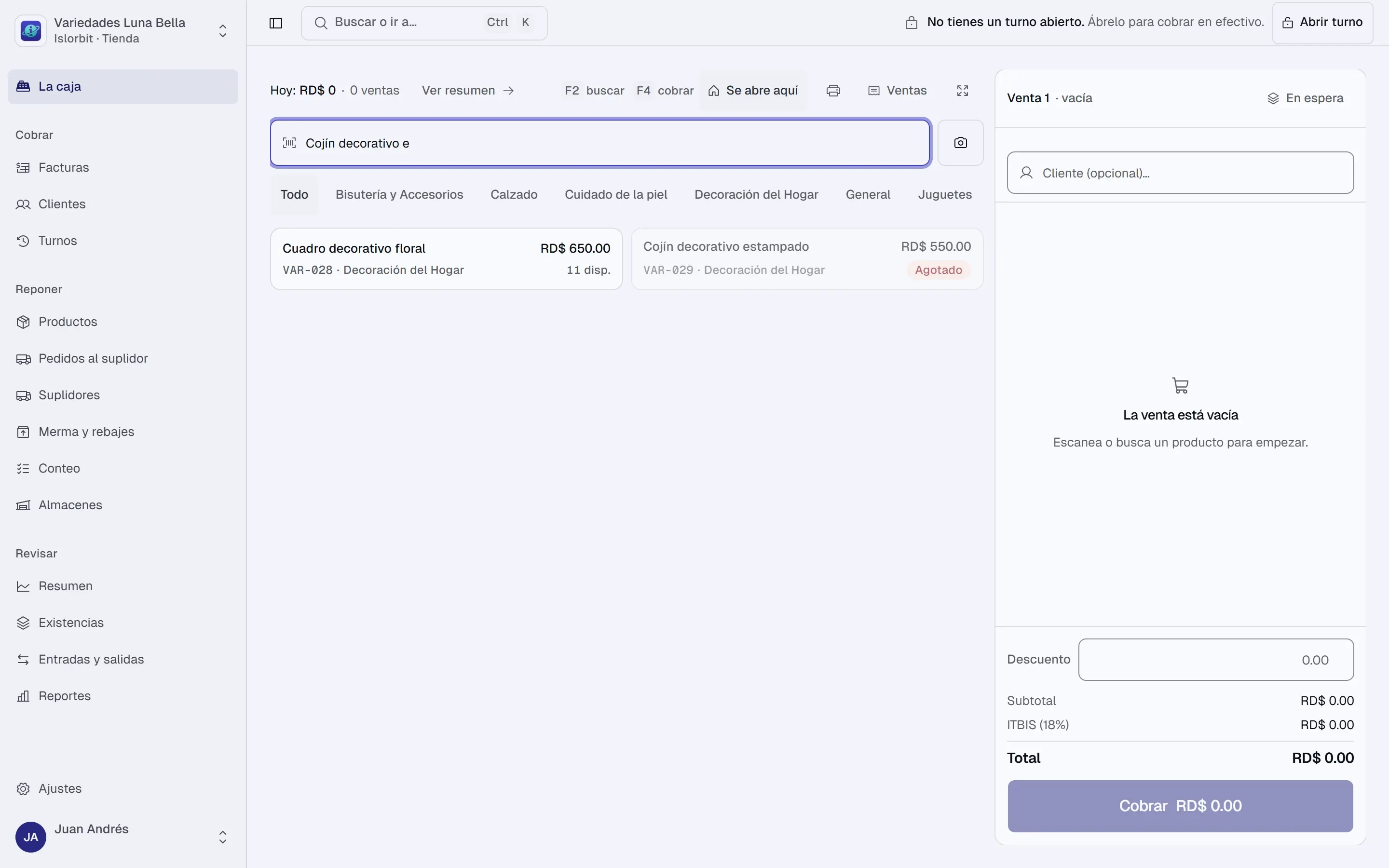
Task: Select Bisutería y Accesorios tab
Action: point(399,195)
